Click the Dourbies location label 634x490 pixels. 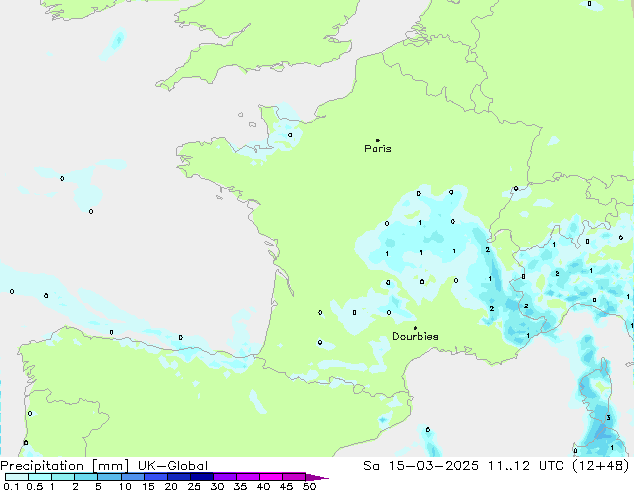click(x=415, y=336)
